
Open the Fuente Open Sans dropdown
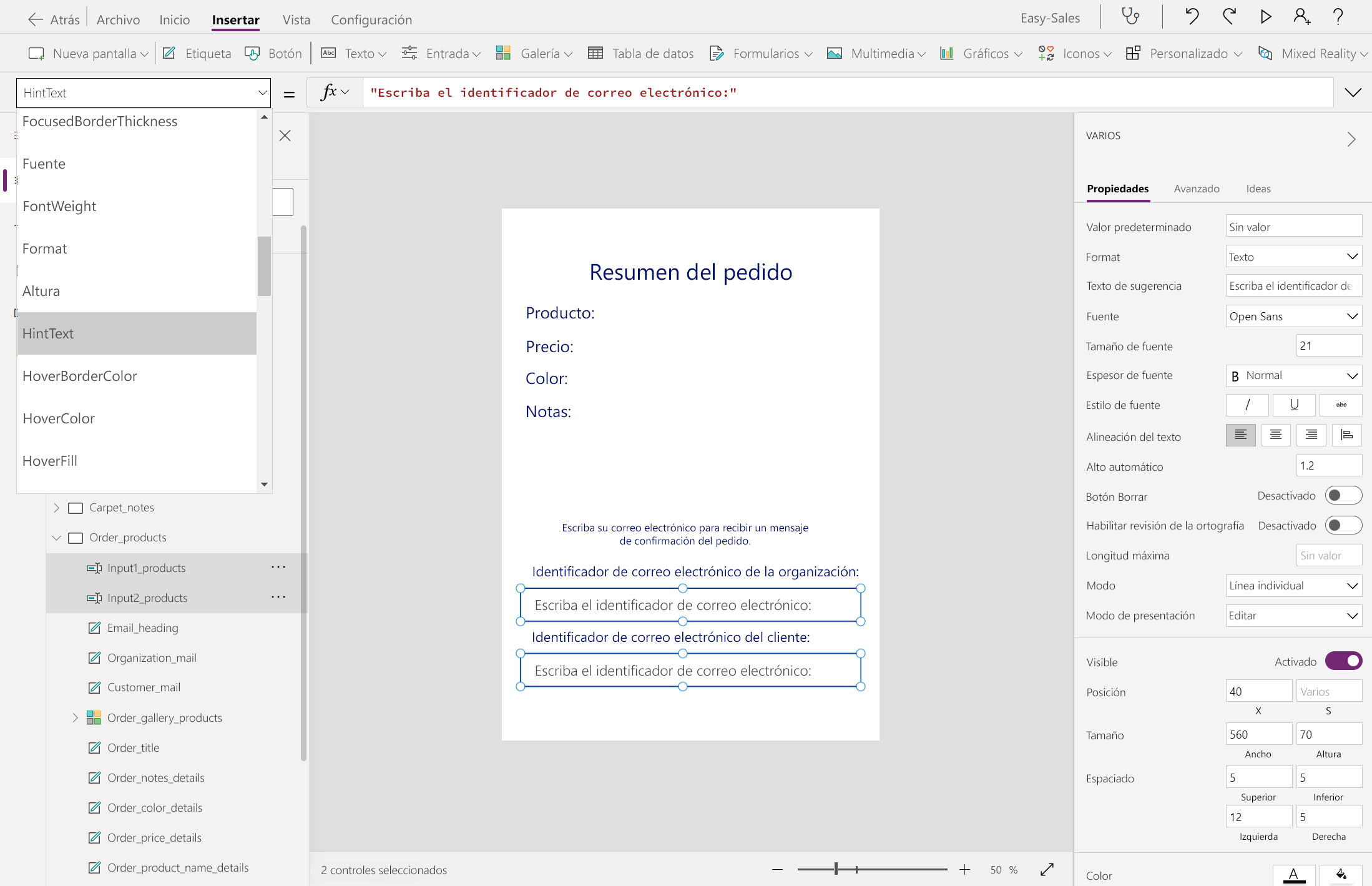click(1293, 317)
